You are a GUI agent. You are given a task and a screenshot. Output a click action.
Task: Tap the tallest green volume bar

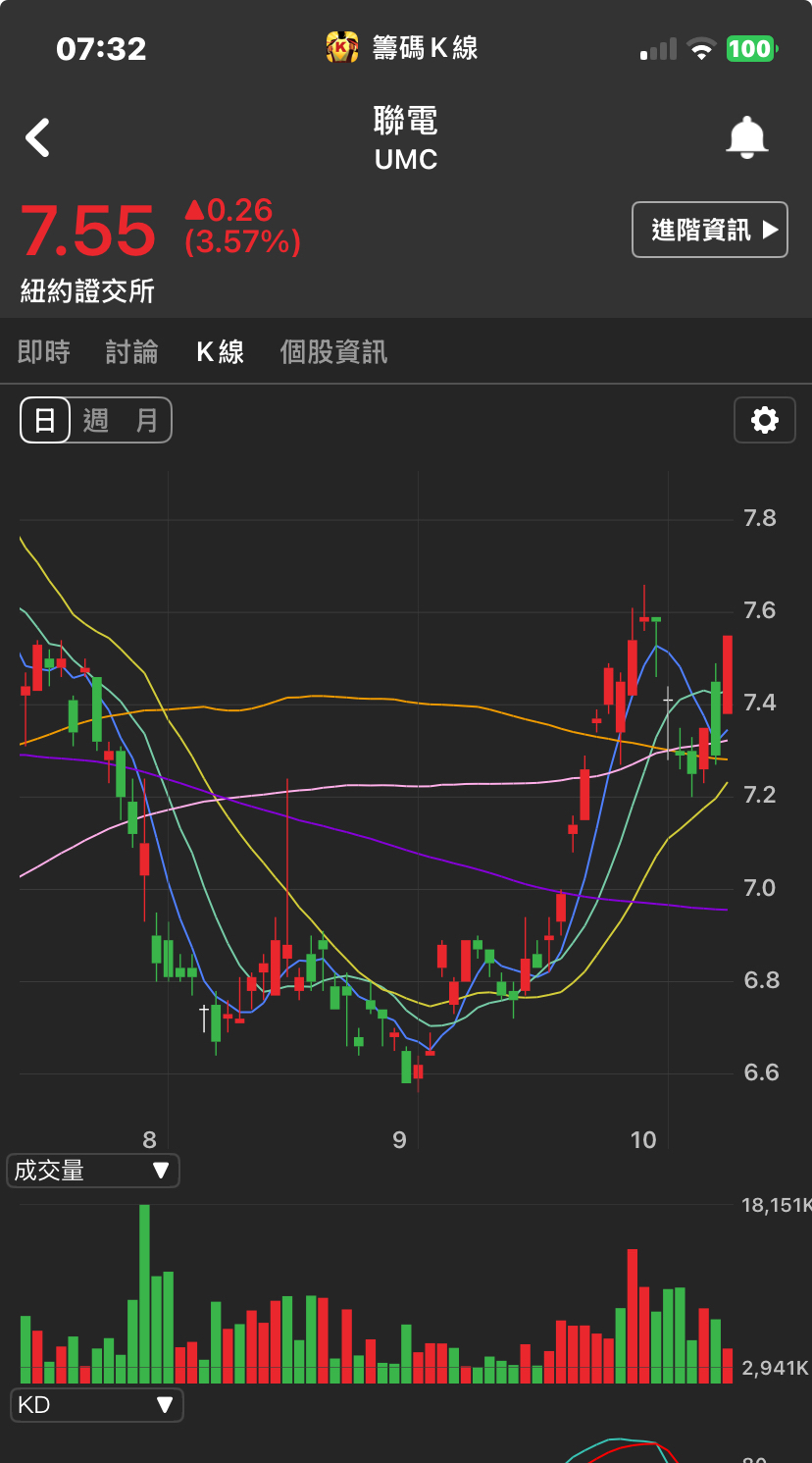point(144,1293)
